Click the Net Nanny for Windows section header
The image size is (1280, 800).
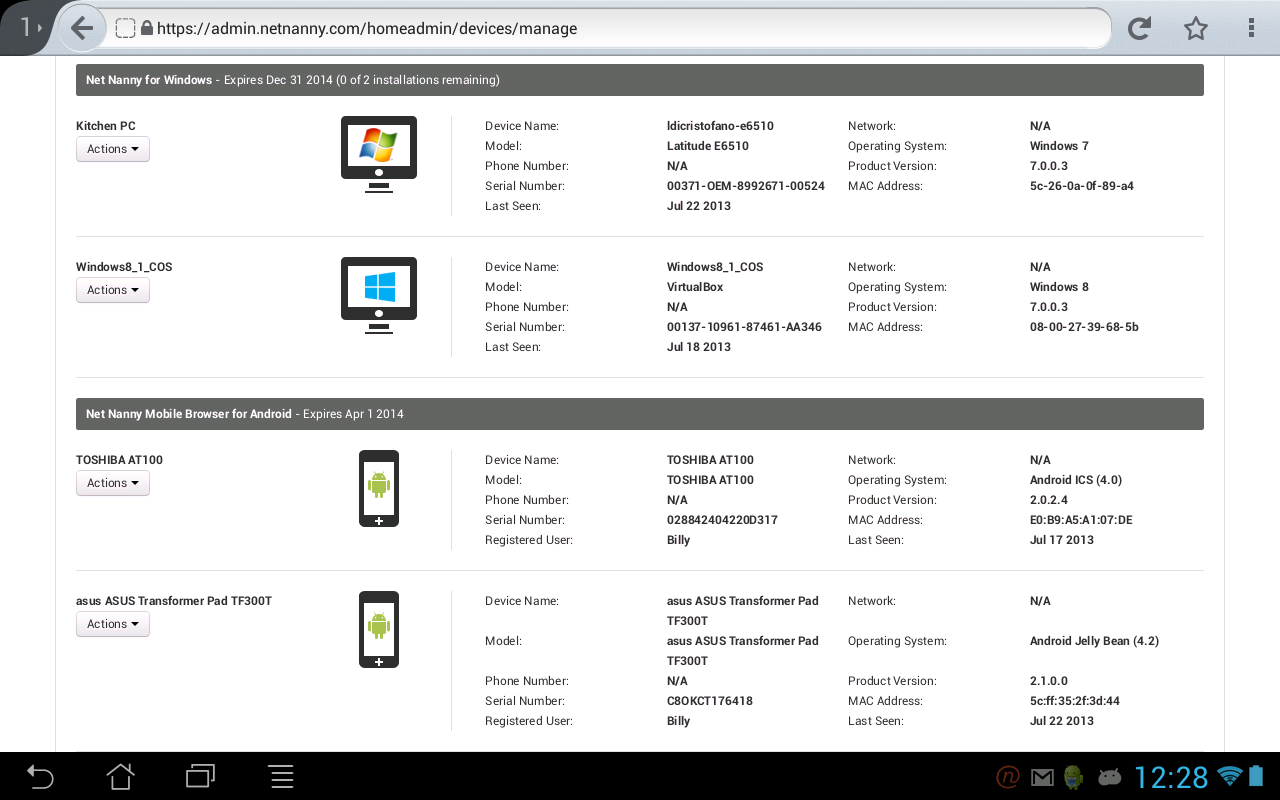tap(640, 80)
